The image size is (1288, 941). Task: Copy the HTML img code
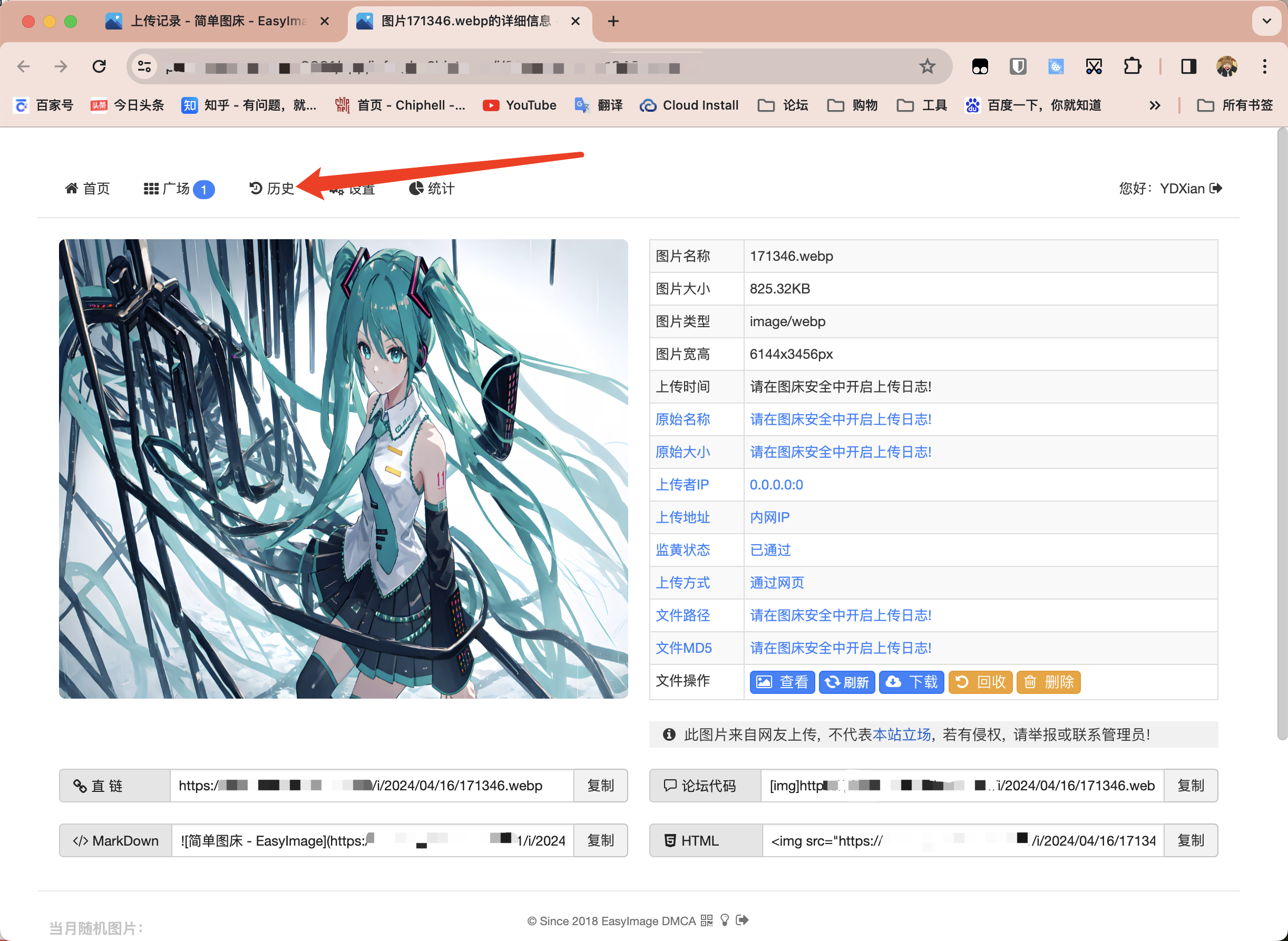pyautogui.click(x=1191, y=841)
